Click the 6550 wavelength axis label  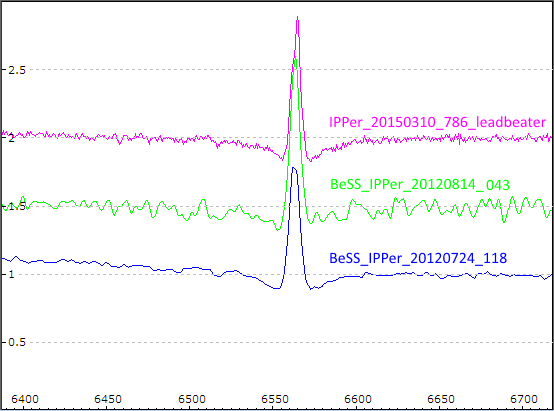275,399
